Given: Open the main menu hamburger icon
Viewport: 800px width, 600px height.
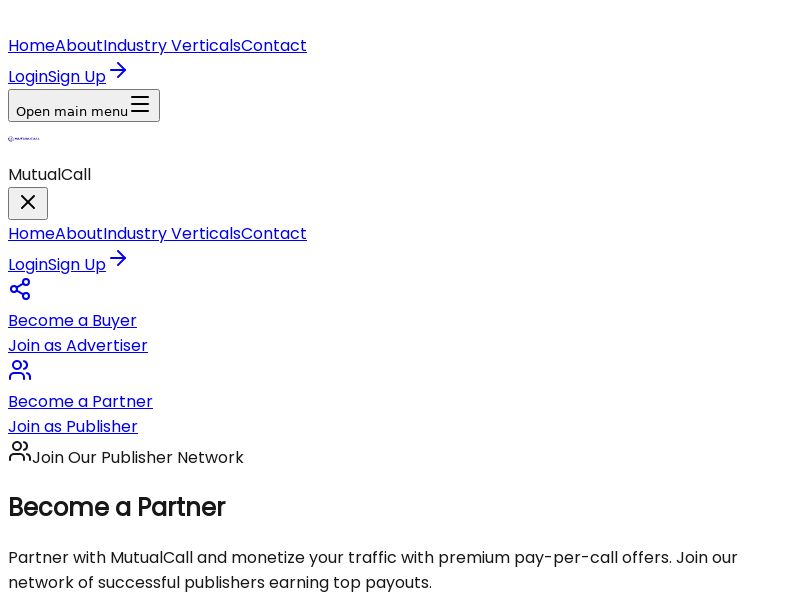Looking at the screenshot, I should [140, 105].
